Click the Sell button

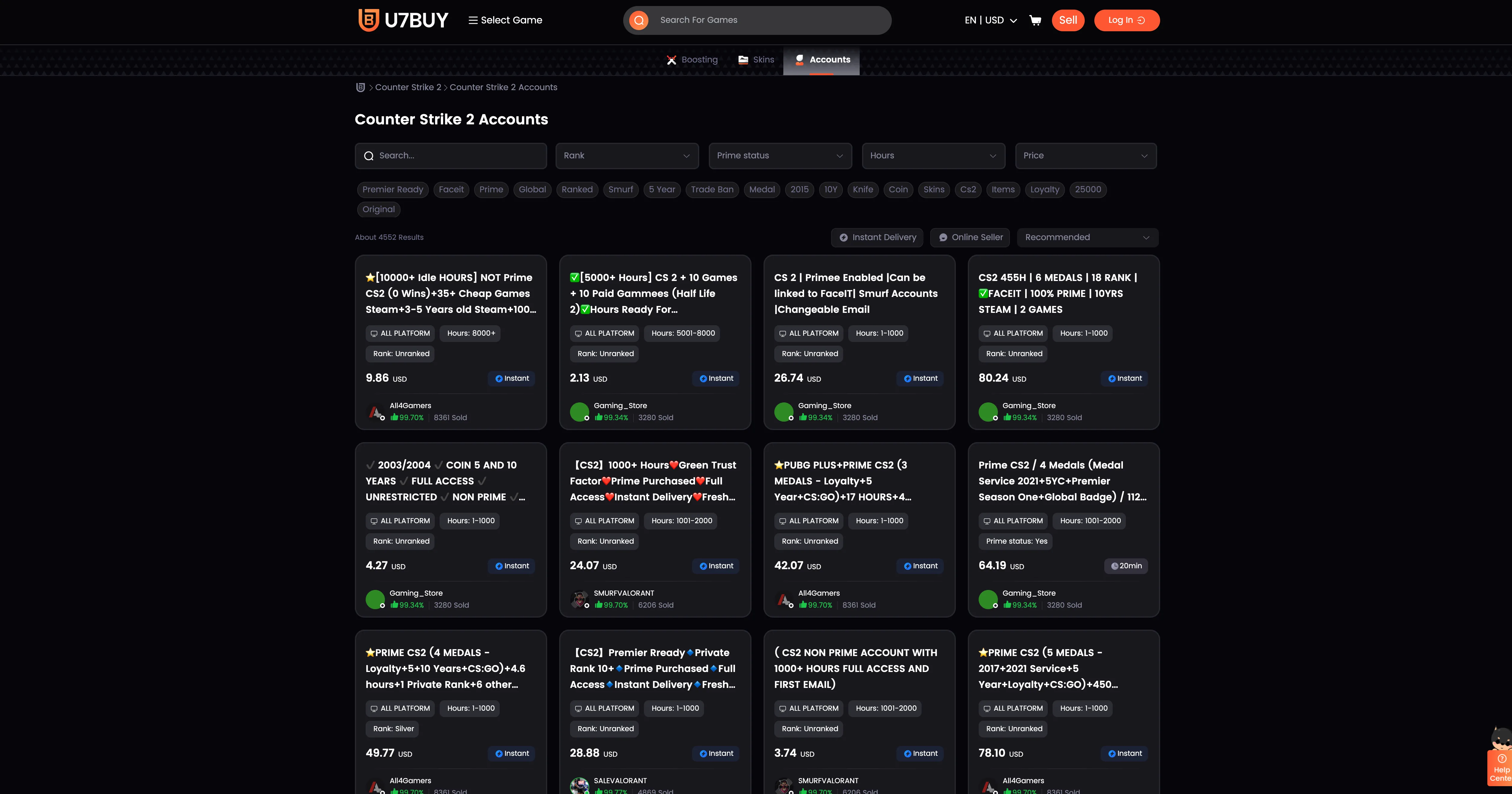coord(1068,20)
